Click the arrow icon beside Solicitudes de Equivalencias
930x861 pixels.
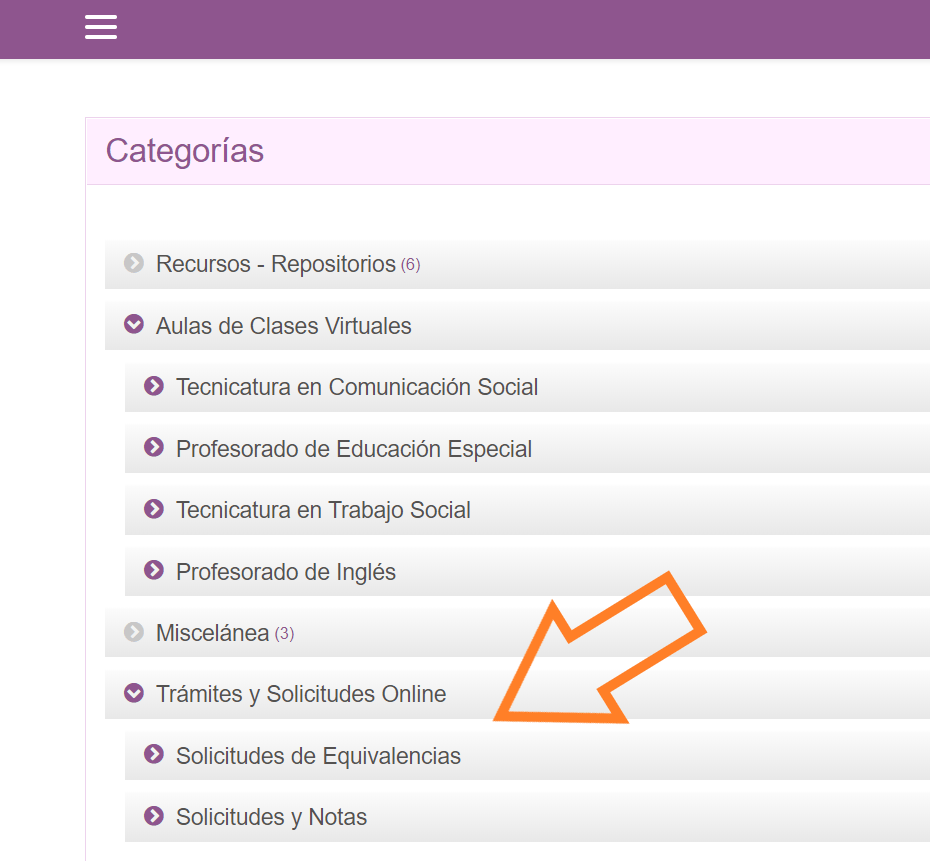click(154, 755)
